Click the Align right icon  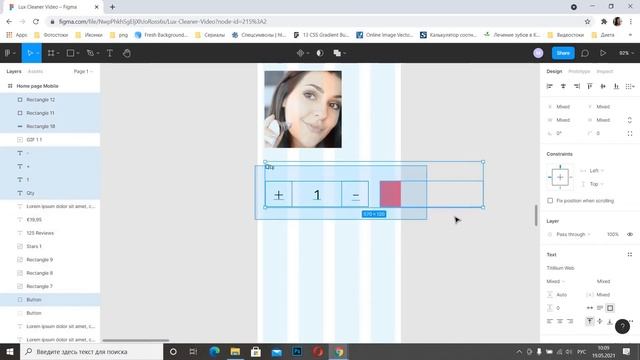pos(577,86)
